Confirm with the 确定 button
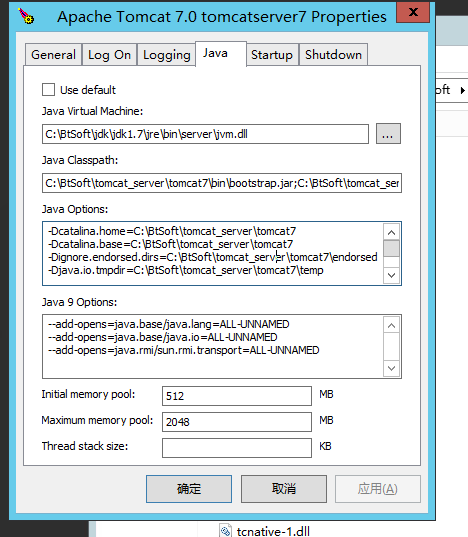This screenshot has width=468, height=537. (x=189, y=489)
